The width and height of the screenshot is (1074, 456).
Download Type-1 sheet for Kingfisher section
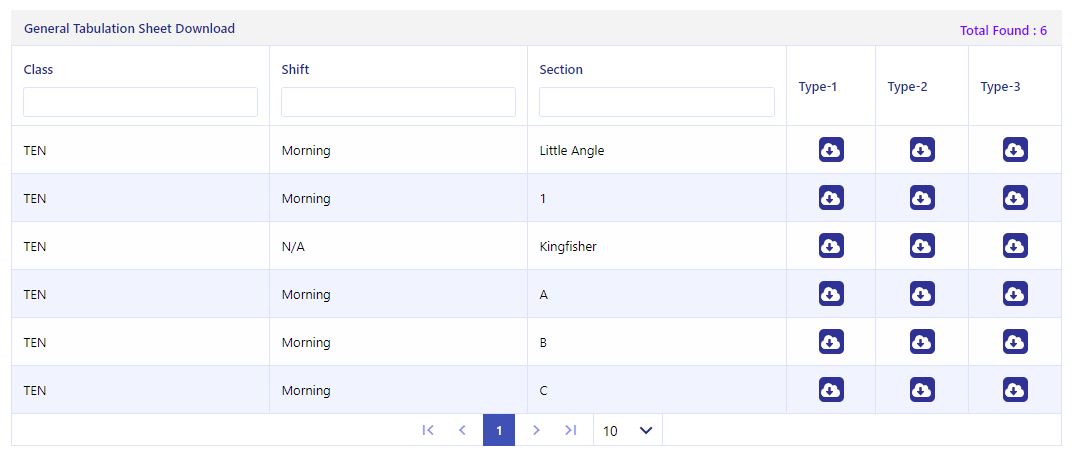coord(831,246)
